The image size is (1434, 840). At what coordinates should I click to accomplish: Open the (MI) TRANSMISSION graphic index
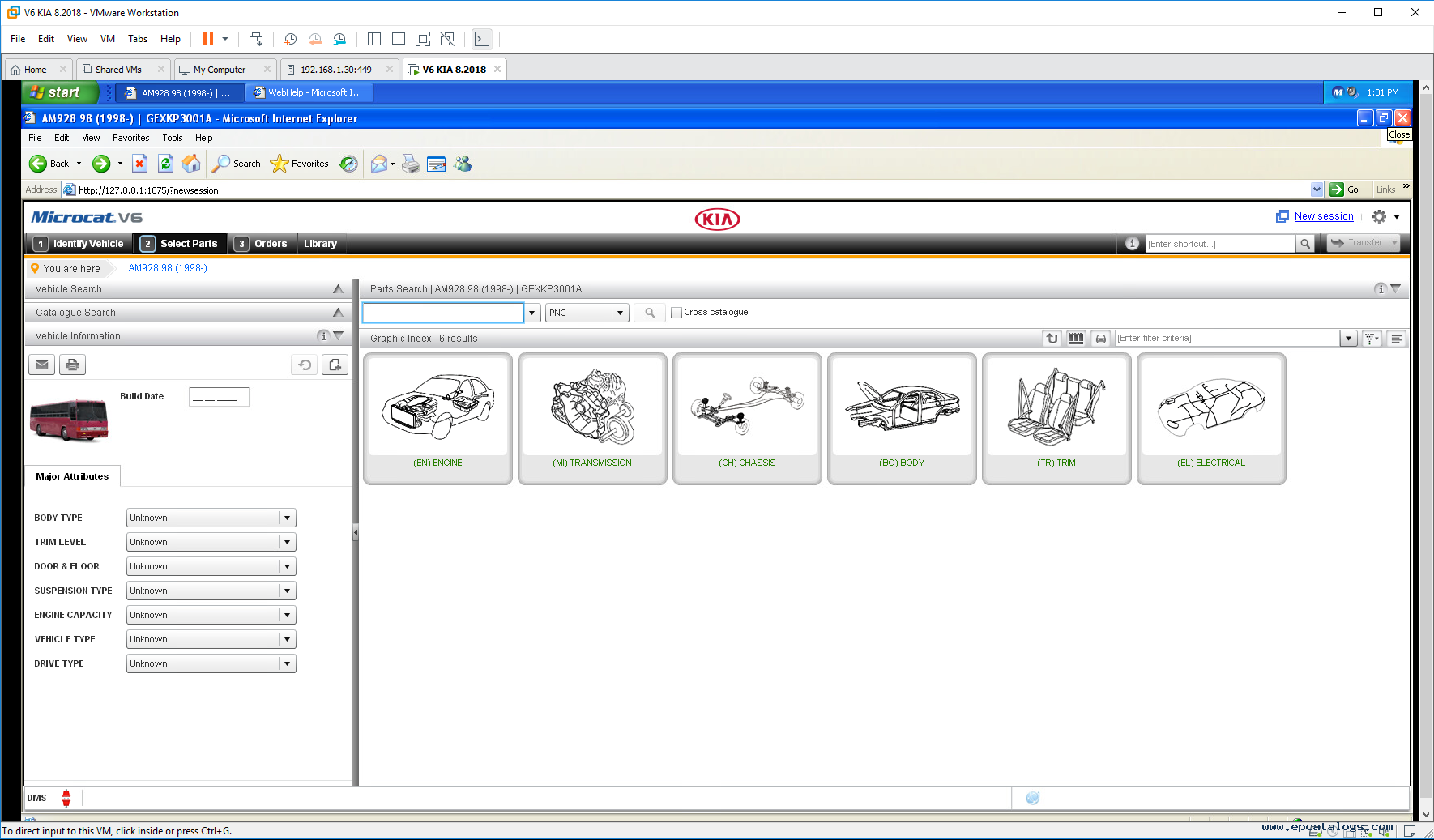click(592, 419)
